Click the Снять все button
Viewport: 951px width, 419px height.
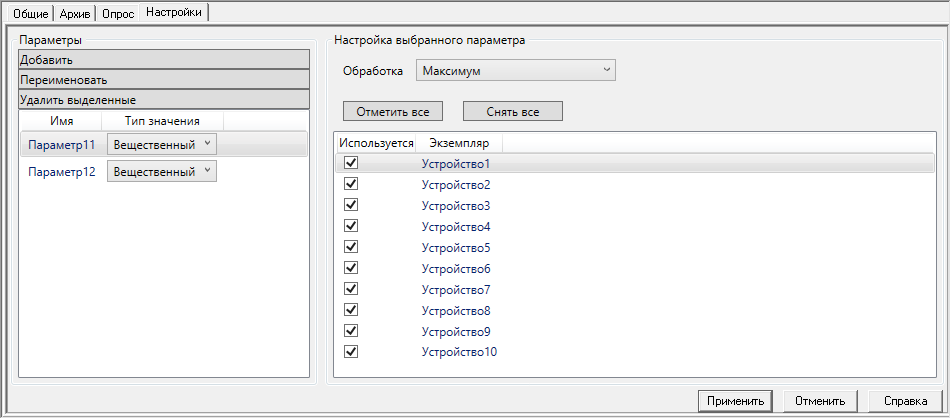click(513, 112)
